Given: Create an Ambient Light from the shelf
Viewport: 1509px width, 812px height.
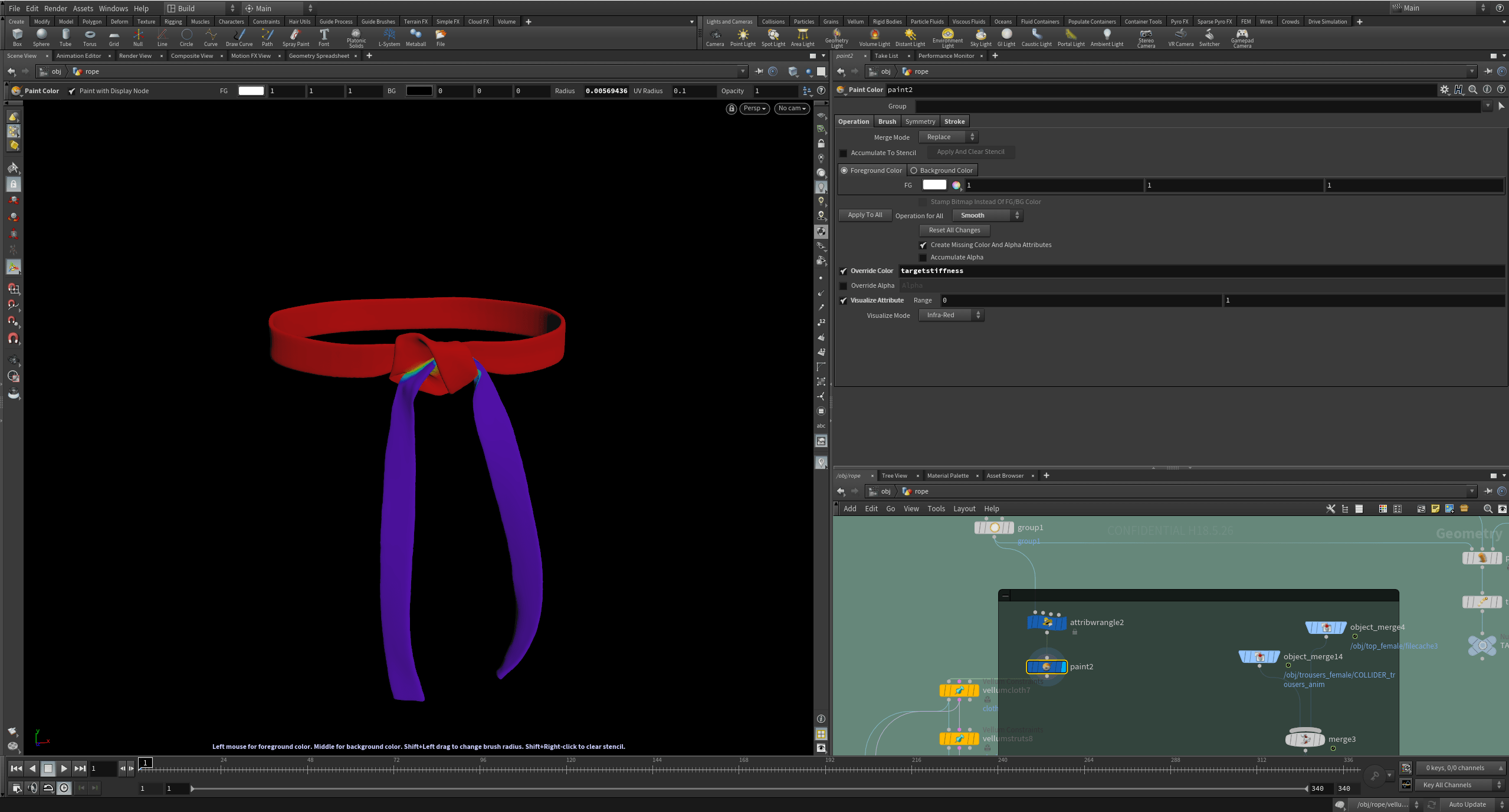Looking at the screenshot, I should 1107,37.
